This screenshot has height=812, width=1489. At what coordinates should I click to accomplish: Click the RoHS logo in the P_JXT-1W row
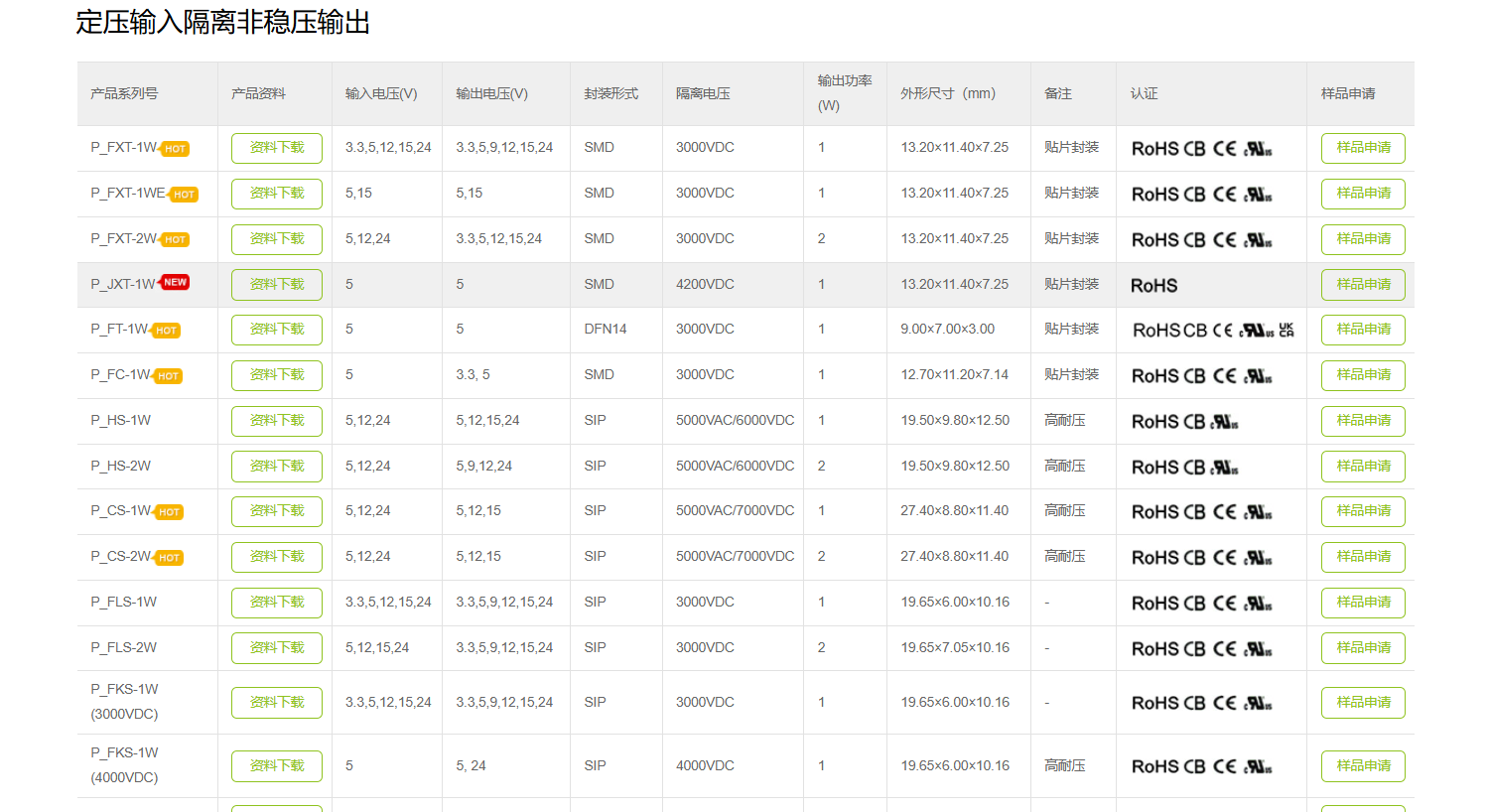pyautogui.click(x=1153, y=286)
